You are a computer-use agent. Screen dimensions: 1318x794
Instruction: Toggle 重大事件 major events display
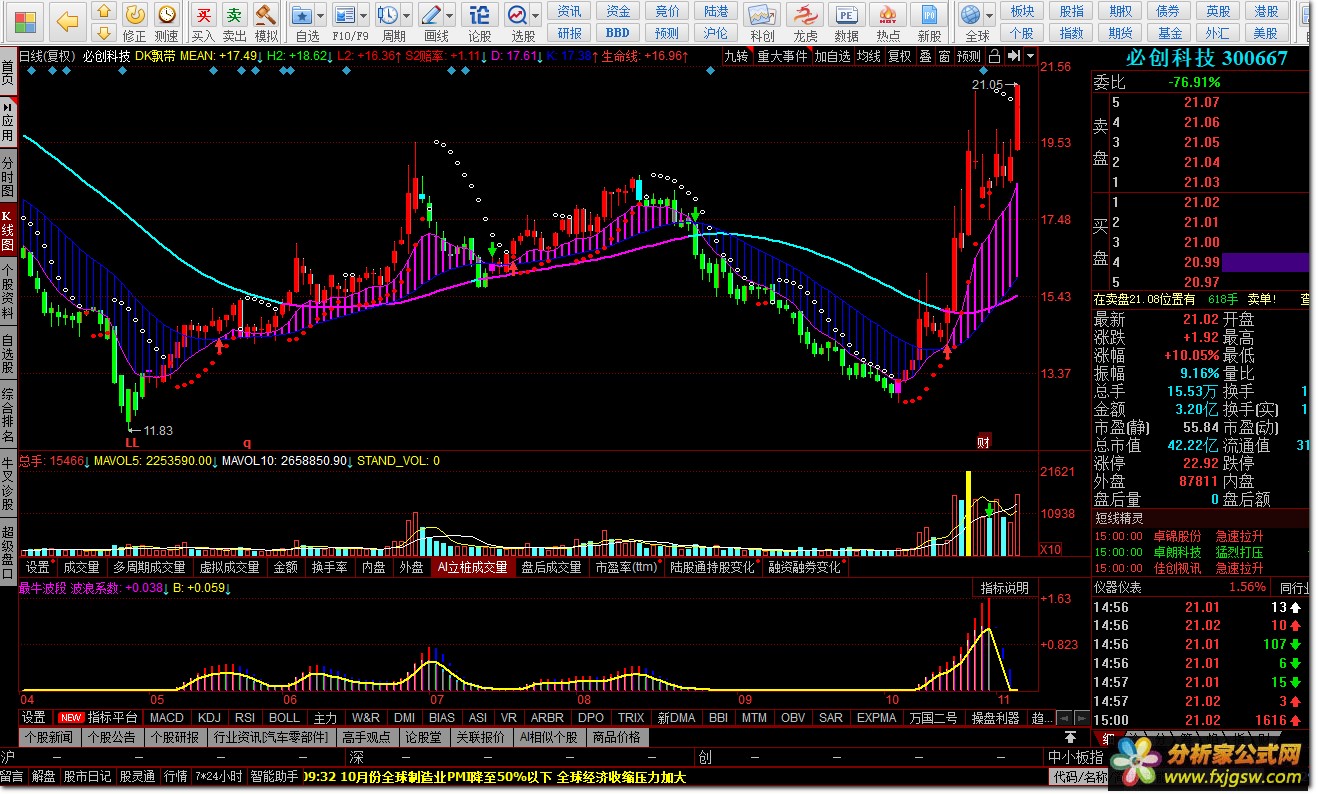tap(782, 57)
